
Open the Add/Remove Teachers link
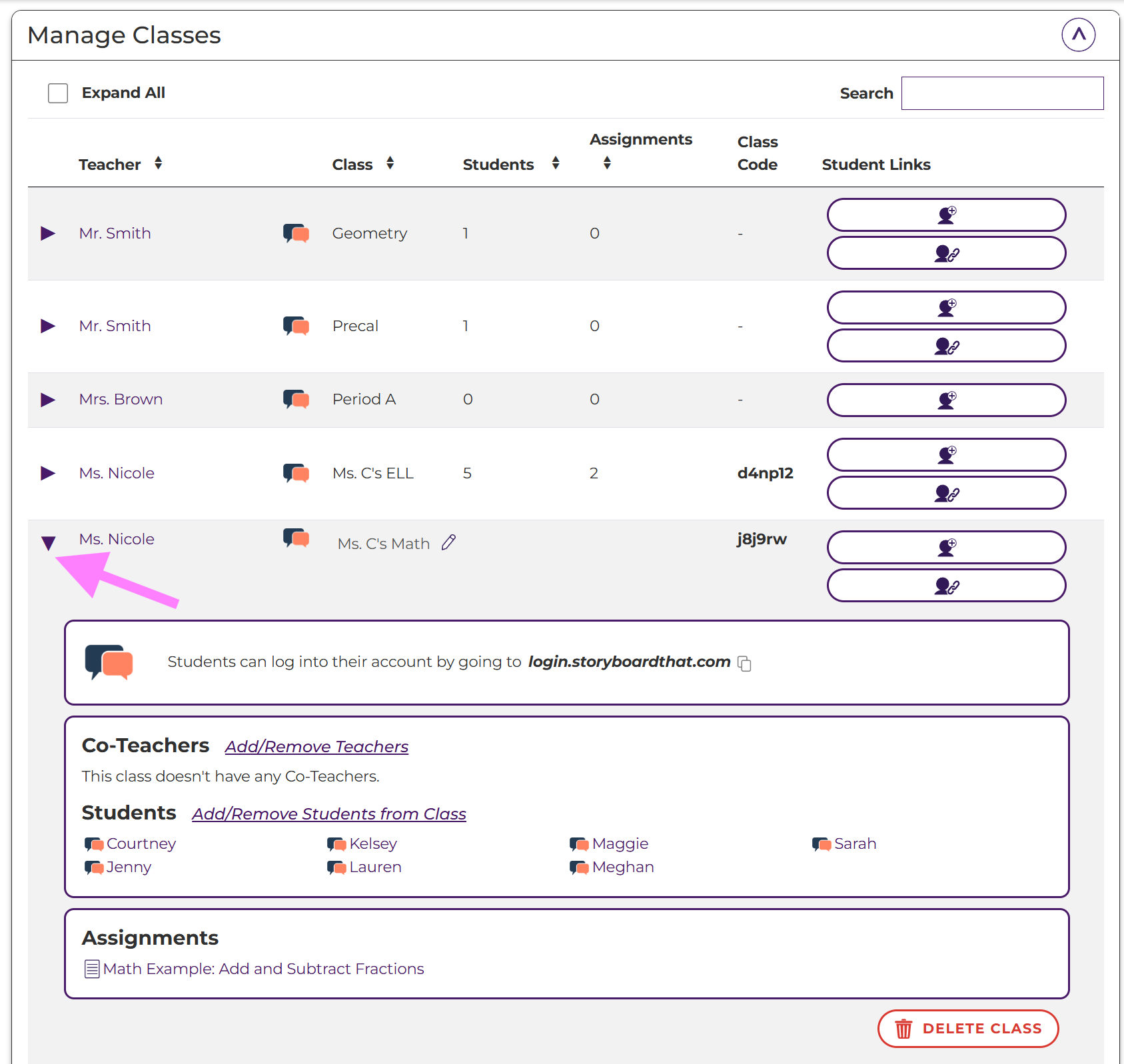[316, 747]
